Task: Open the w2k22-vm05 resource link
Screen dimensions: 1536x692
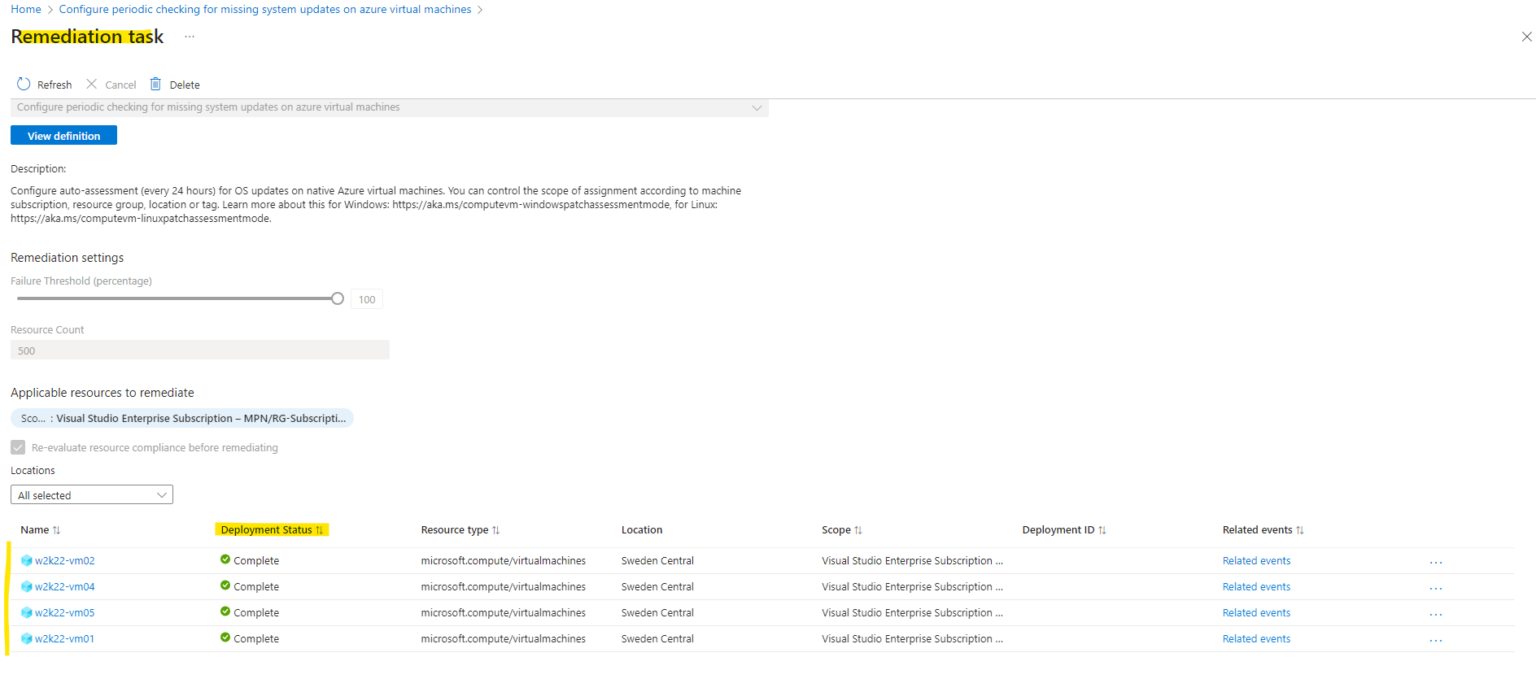Action: point(65,613)
